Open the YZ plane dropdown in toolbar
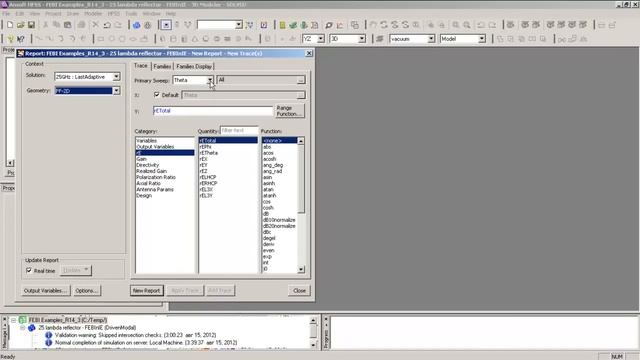 [x=321, y=39]
